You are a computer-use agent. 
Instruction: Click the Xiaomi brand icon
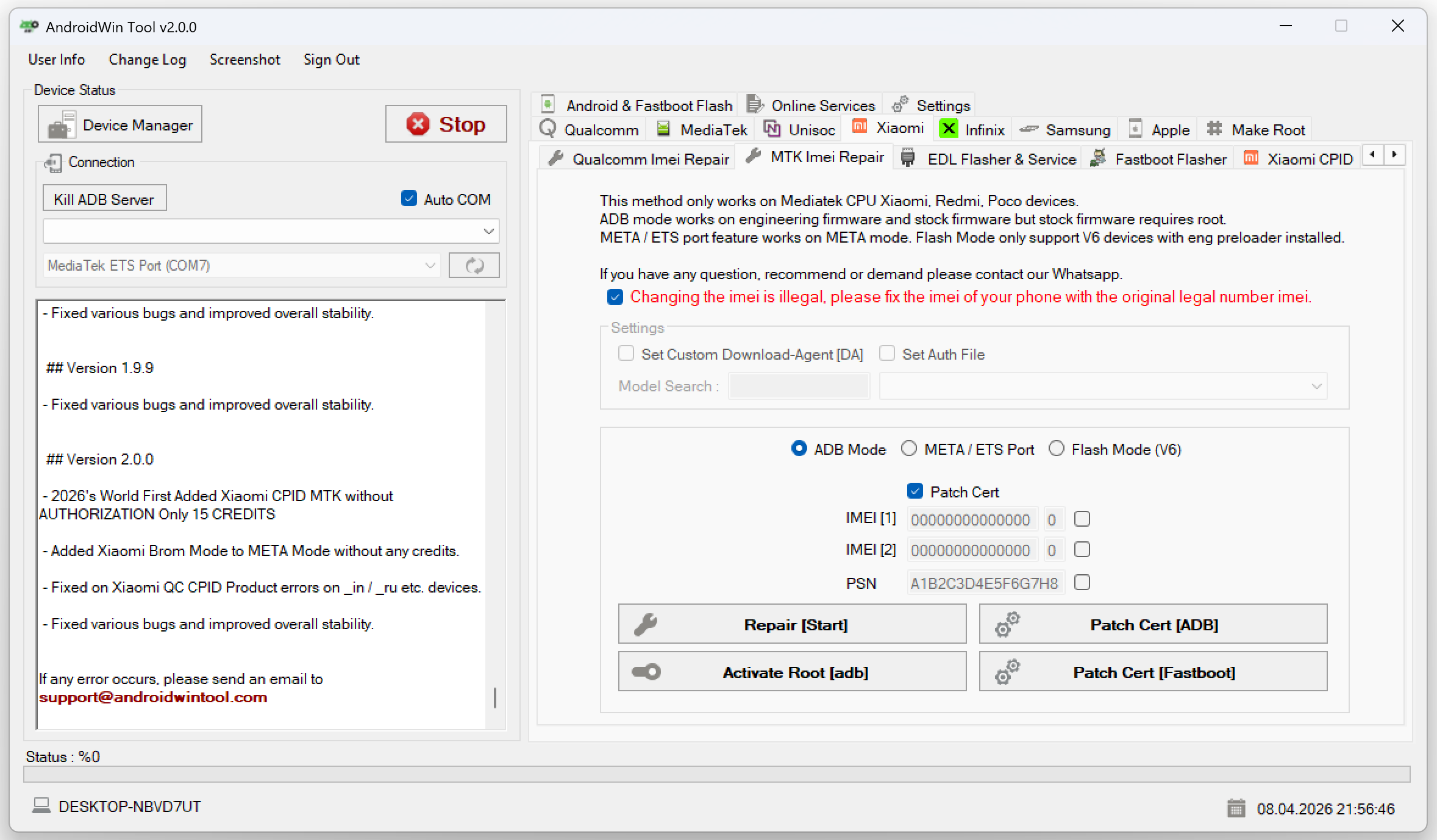pos(860,127)
